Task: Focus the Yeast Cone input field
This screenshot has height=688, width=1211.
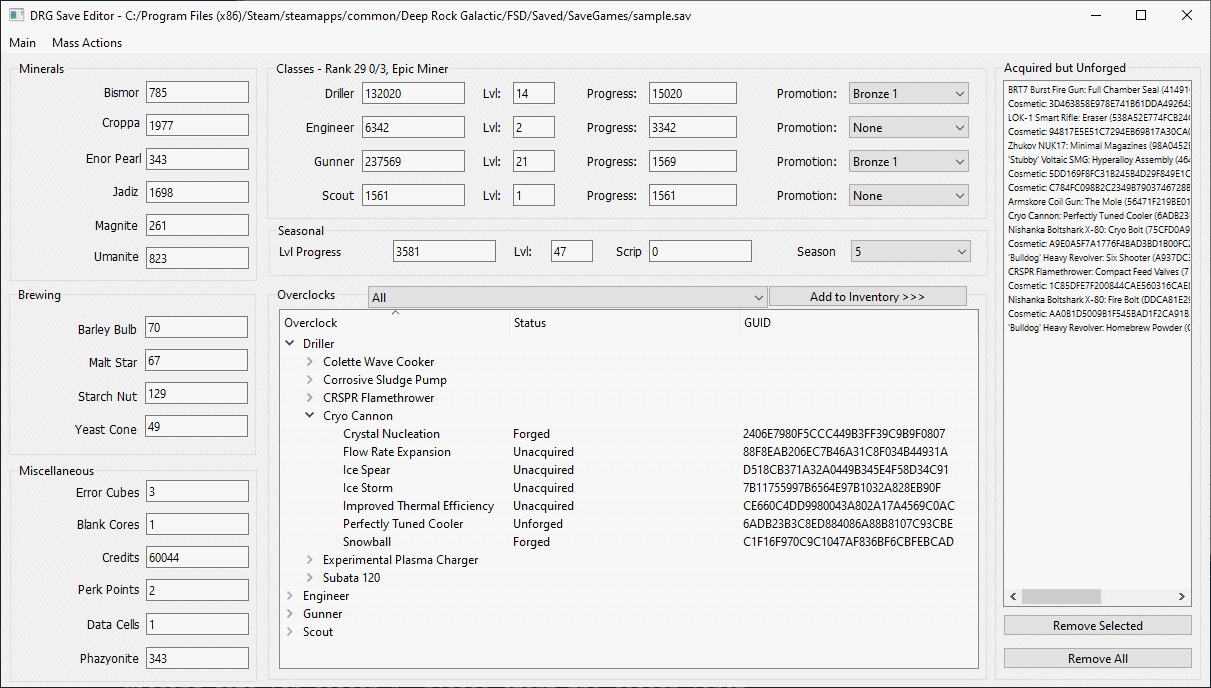Action: tap(197, 427)
